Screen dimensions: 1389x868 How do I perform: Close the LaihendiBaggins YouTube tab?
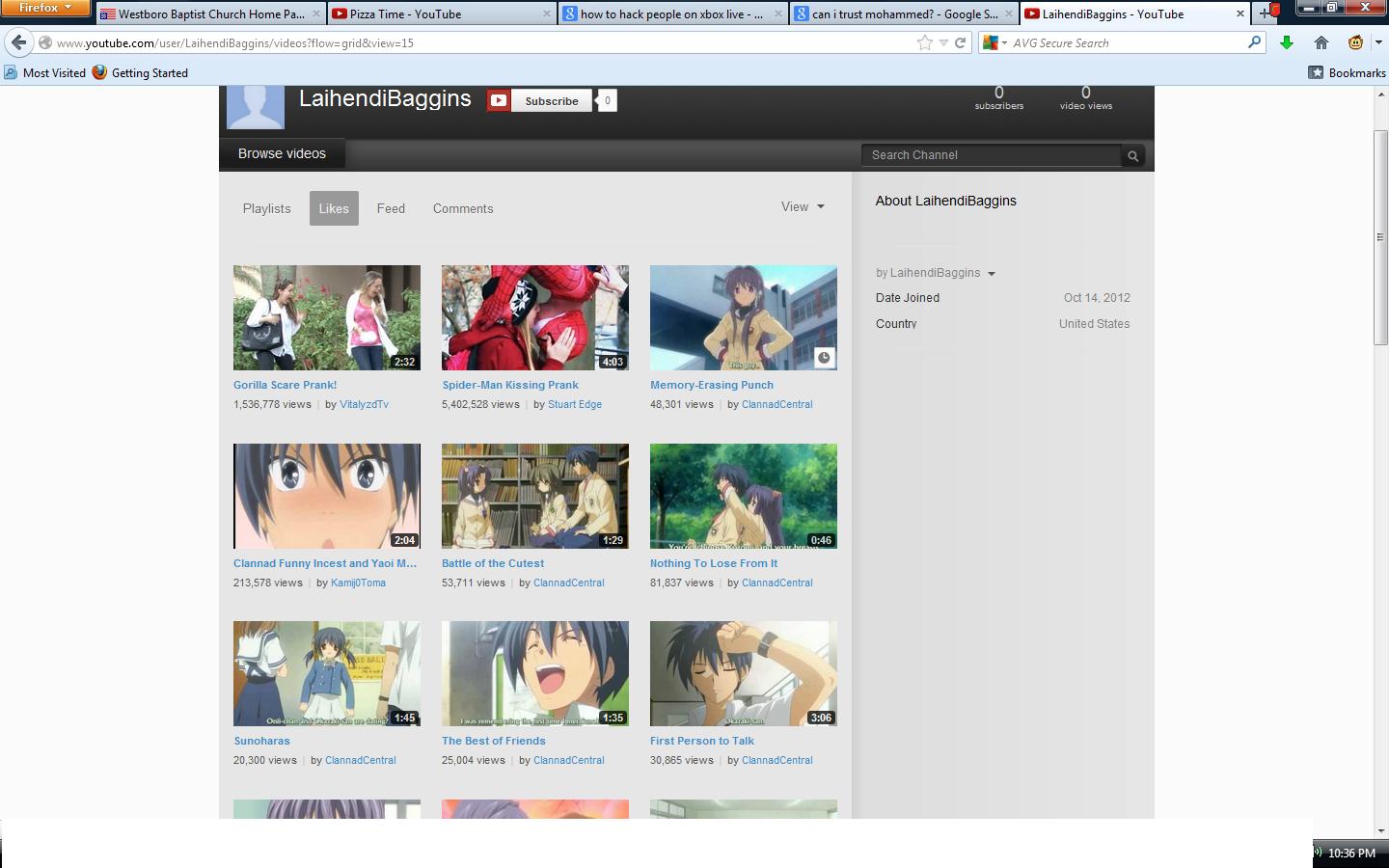[x=1240, y=14]
